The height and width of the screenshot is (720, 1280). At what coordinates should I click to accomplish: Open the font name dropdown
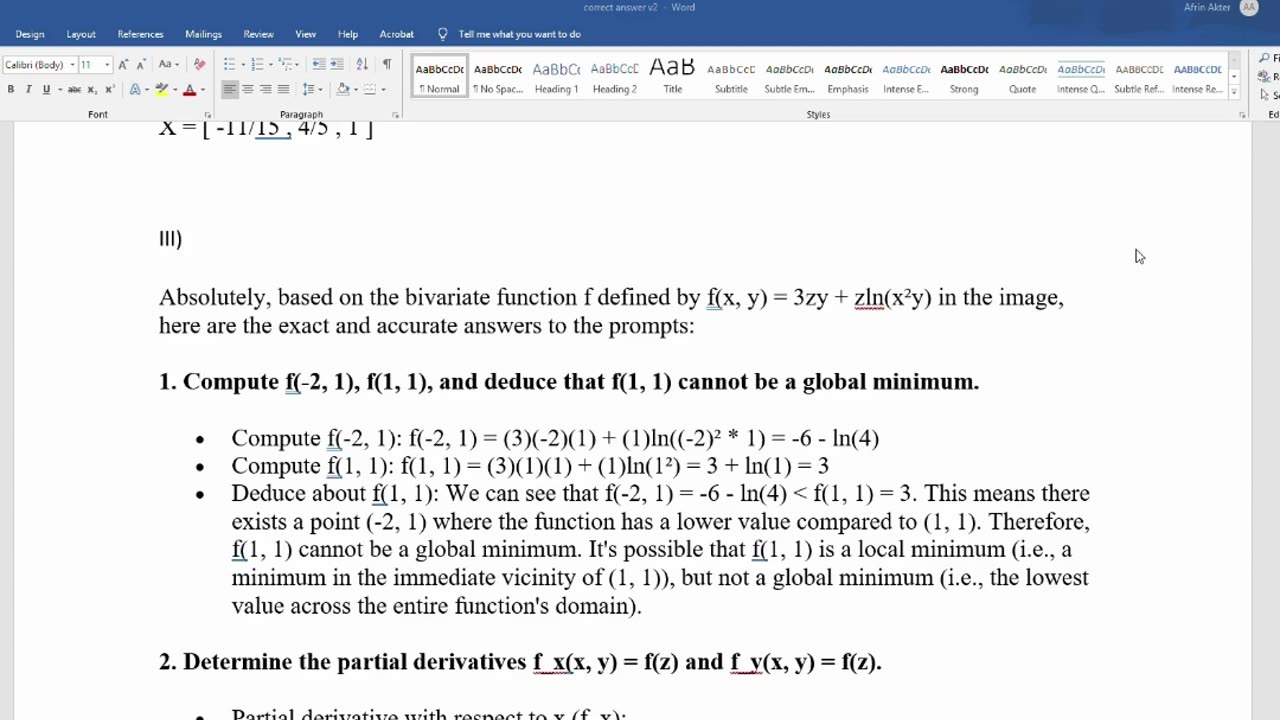[x=72, y=65]
